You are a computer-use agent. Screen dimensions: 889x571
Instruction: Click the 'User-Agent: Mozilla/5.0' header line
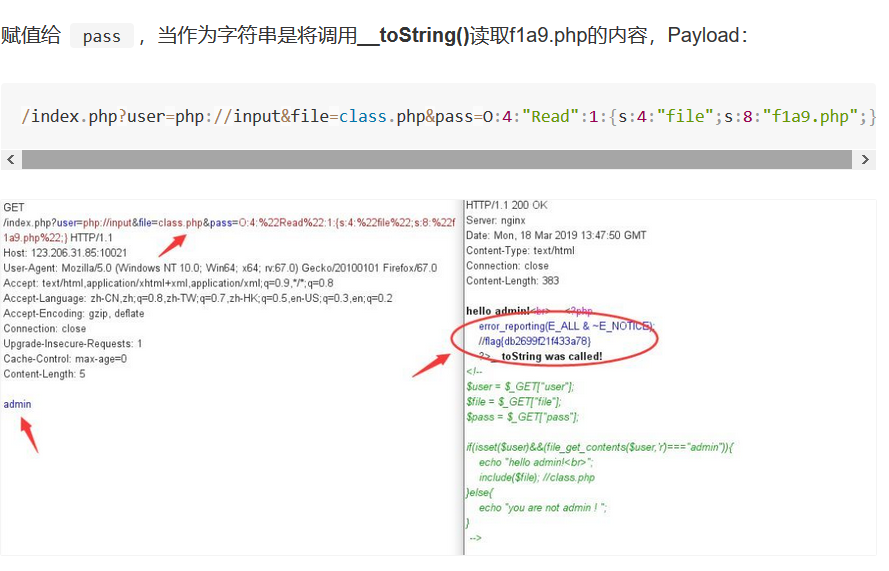coord(220,268)
